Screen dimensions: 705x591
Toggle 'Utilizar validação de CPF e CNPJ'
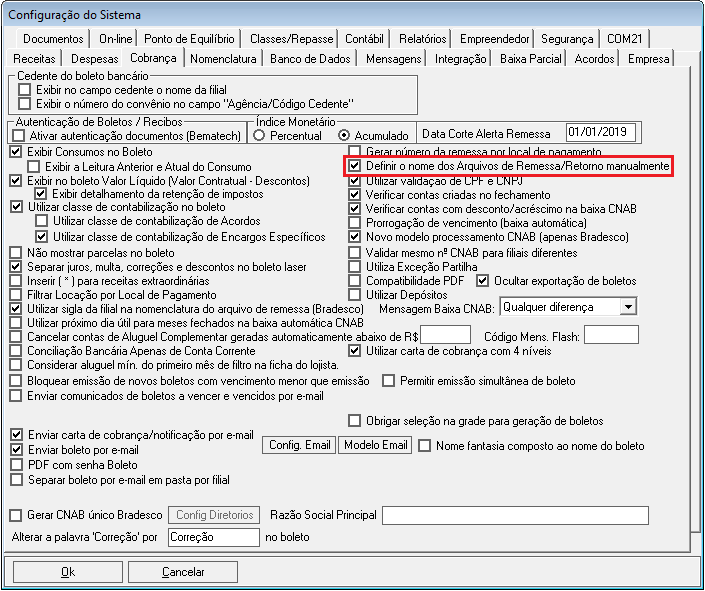click(355, 181)
